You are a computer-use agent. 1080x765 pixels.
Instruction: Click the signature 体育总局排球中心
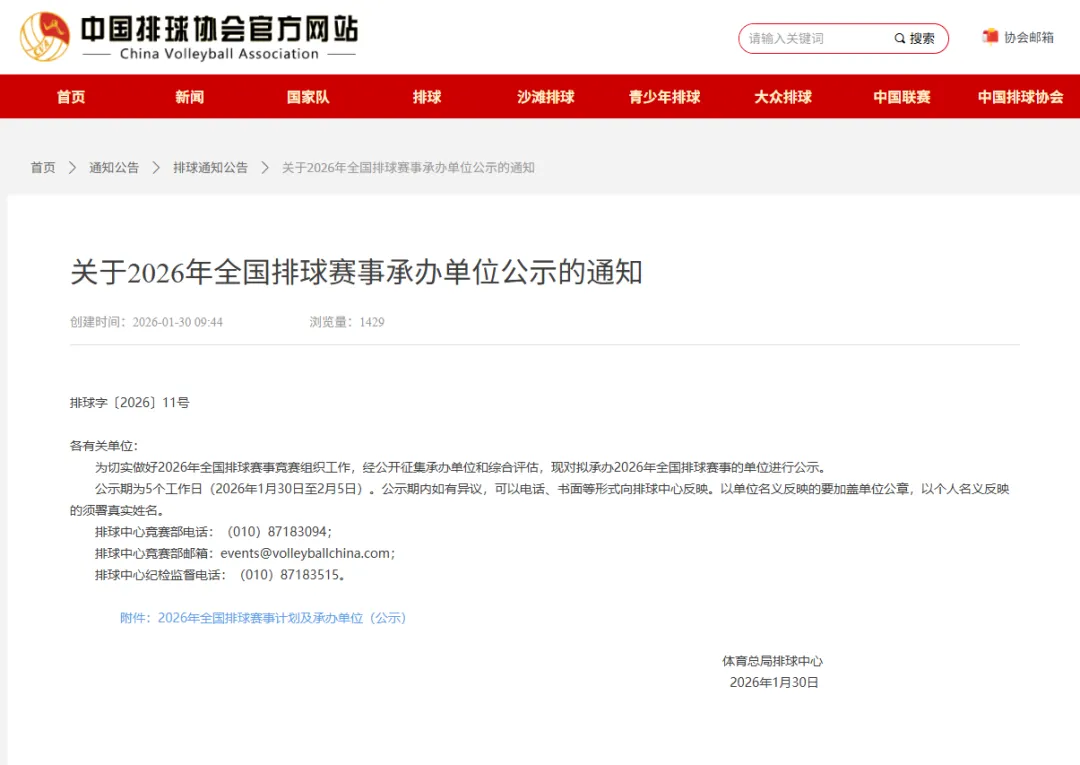coord(772,661)
